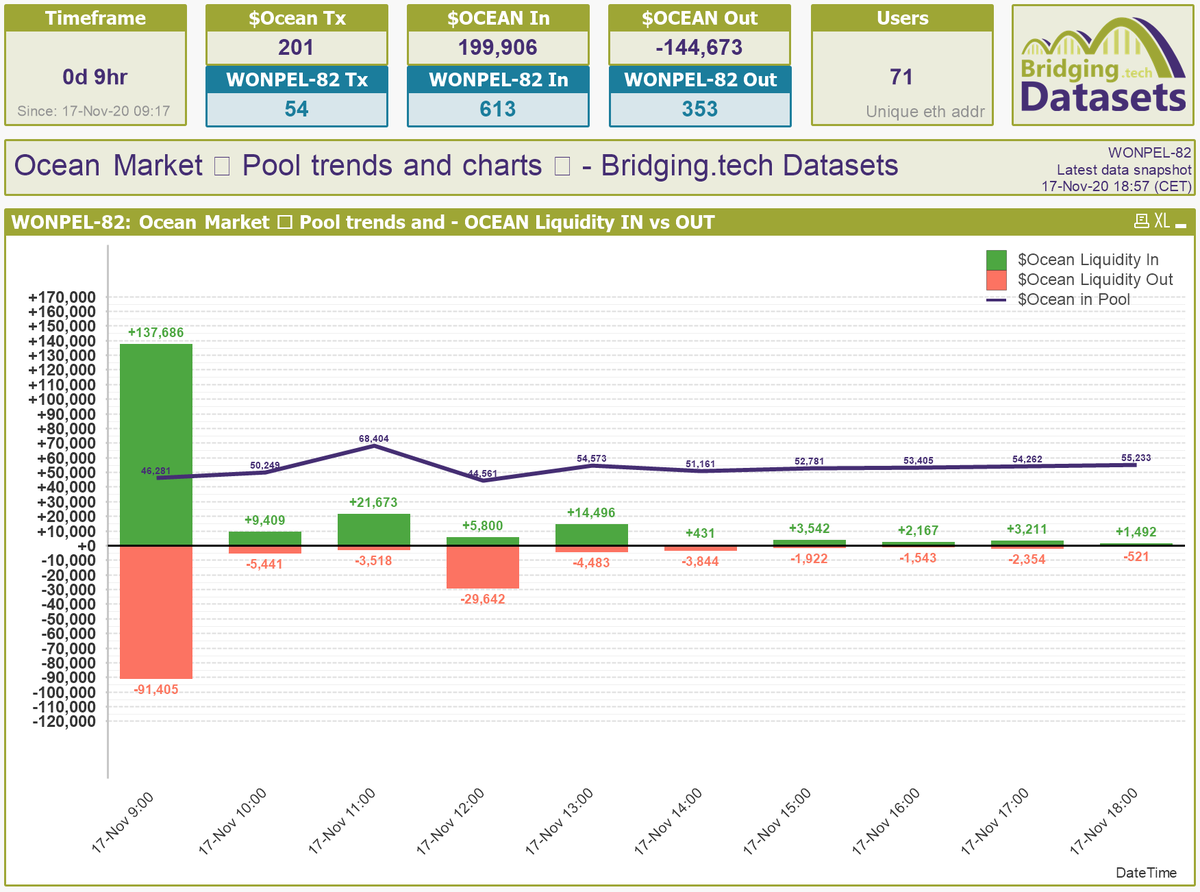Image resolution: width=1200 pixels, height=892 pixels.
Task: Click the -120,000 y-axis label
Action: (64, 721)
